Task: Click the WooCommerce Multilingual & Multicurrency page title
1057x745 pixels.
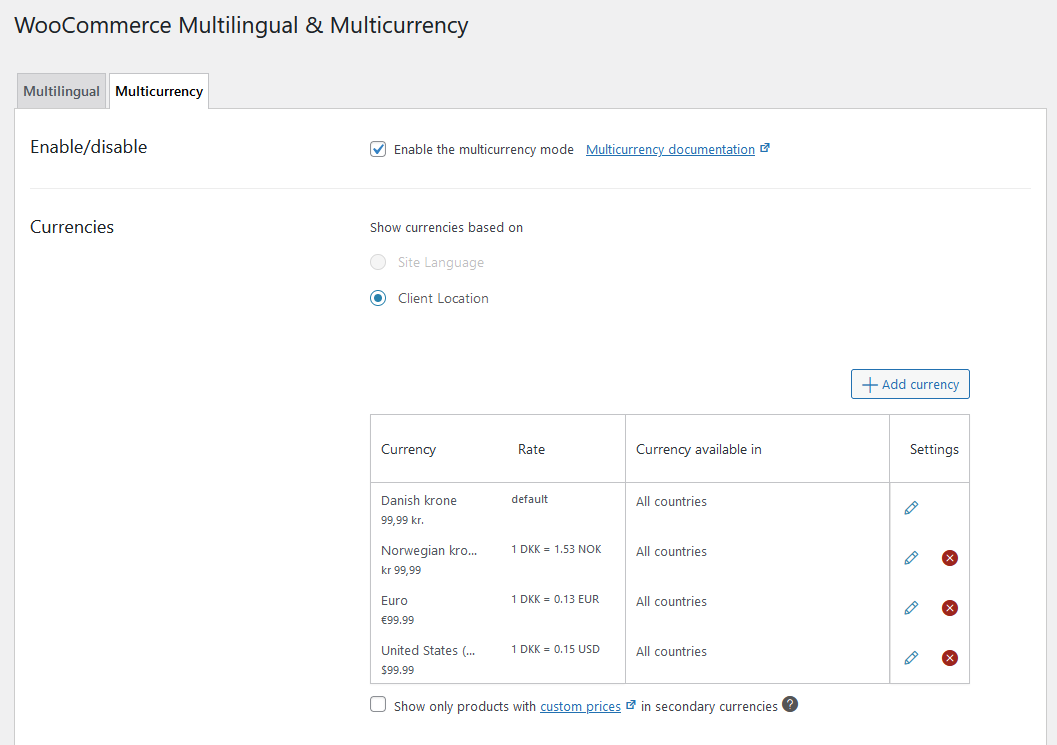Action: (241, 26)
